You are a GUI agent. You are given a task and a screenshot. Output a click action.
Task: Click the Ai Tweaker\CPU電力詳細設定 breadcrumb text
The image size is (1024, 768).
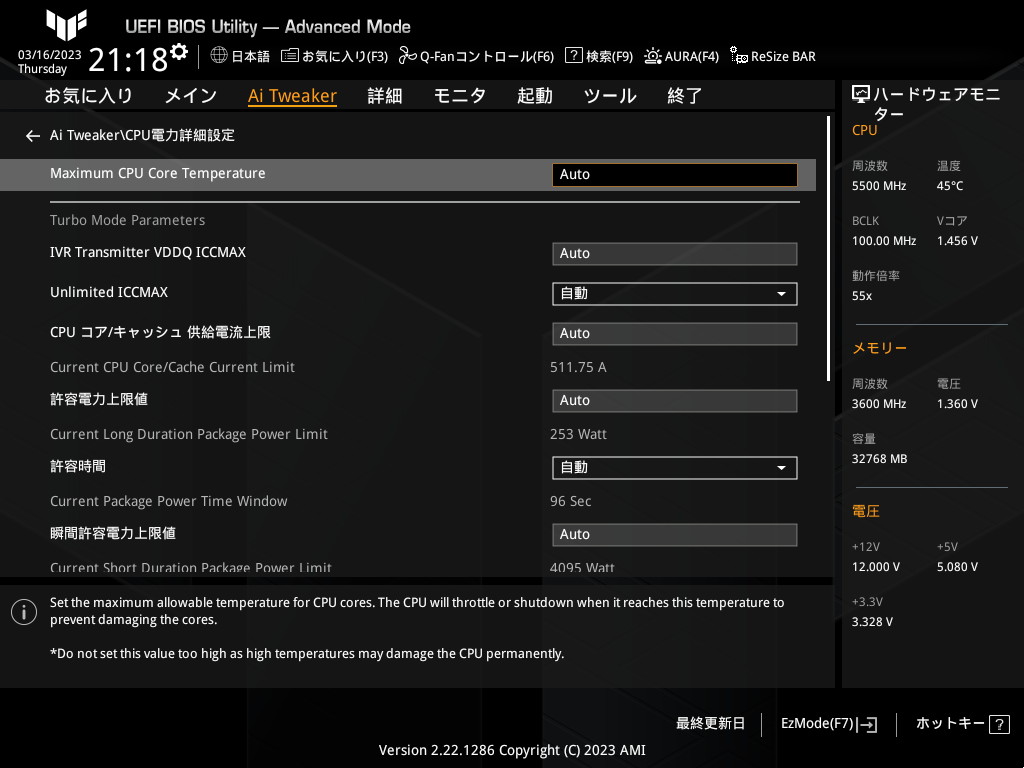coord(142,135)
